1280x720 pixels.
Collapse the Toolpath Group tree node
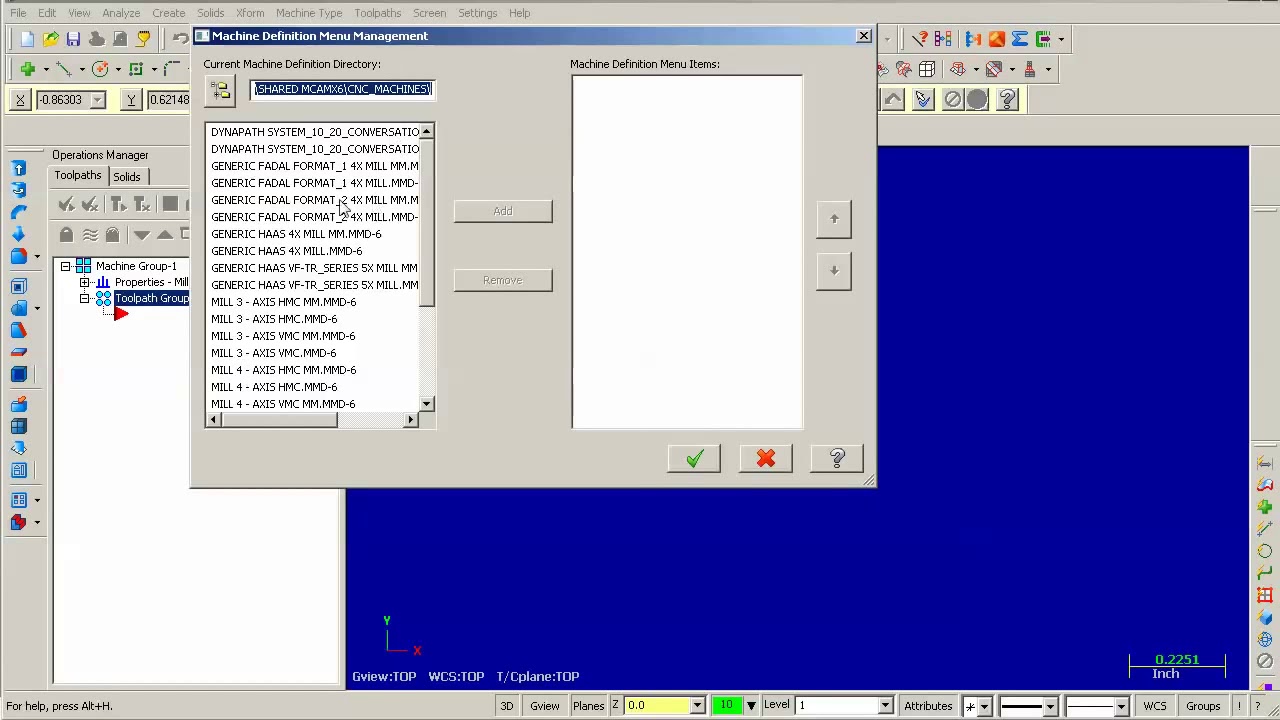85,298
